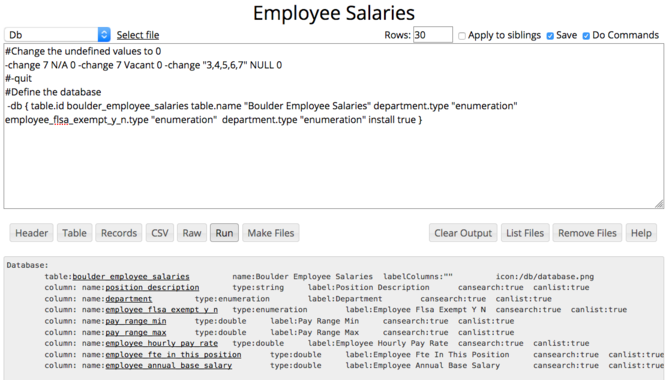Click the Records button
669x380 pixels.
tap(119, 233)
